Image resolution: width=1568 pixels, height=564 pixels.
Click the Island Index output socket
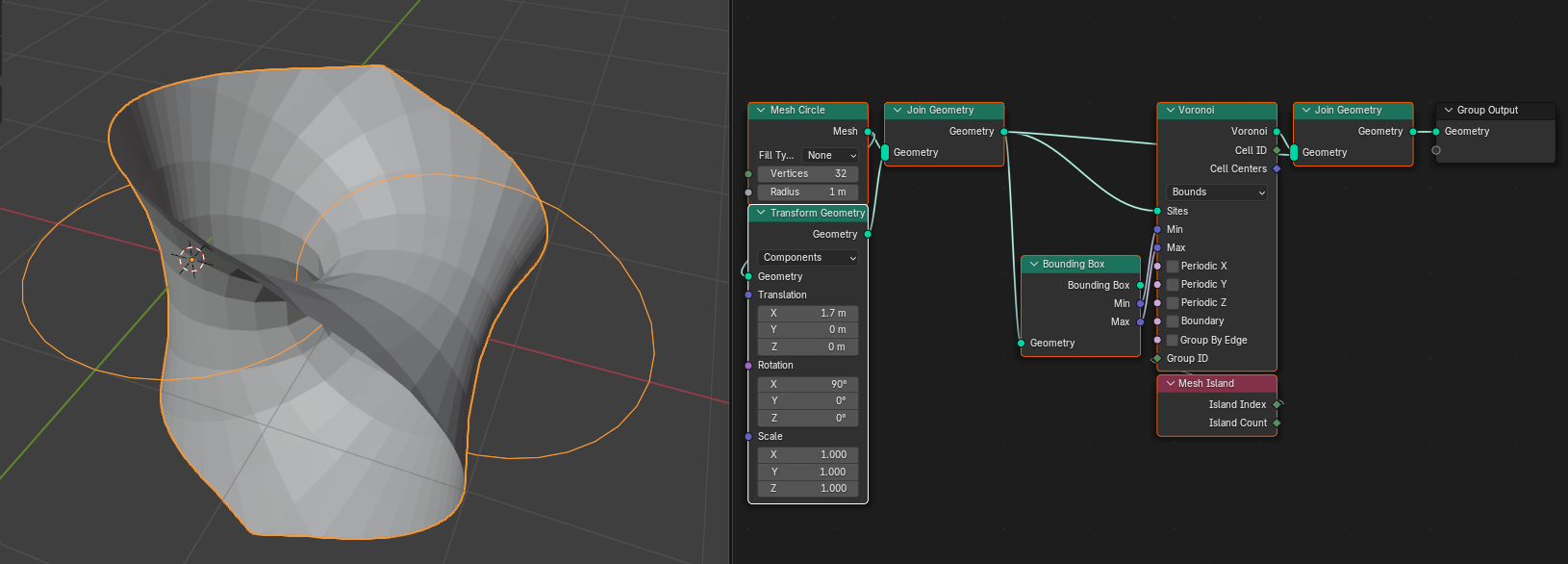tap(1277, 405)
